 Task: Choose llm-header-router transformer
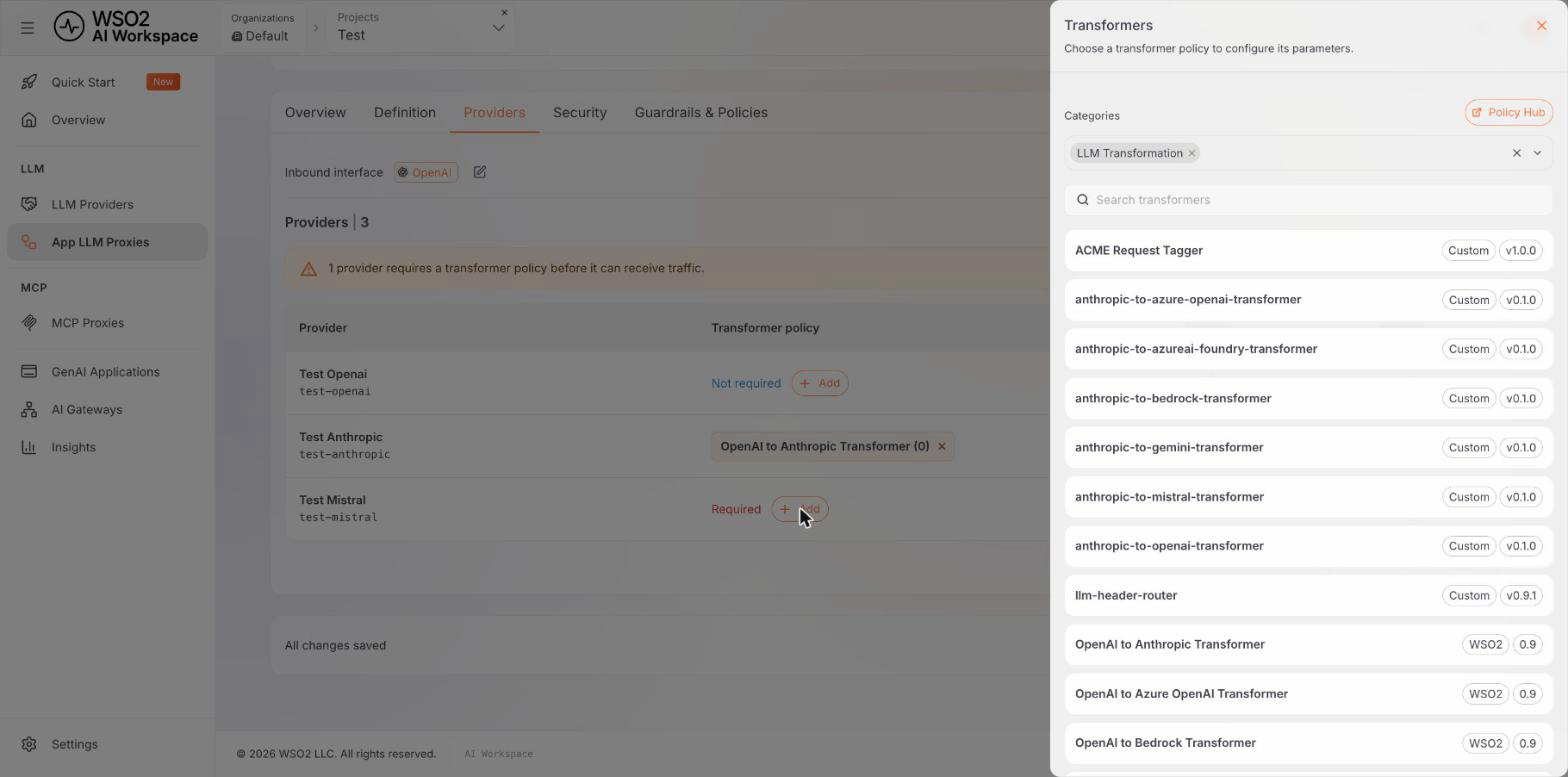pos(1308,595)
